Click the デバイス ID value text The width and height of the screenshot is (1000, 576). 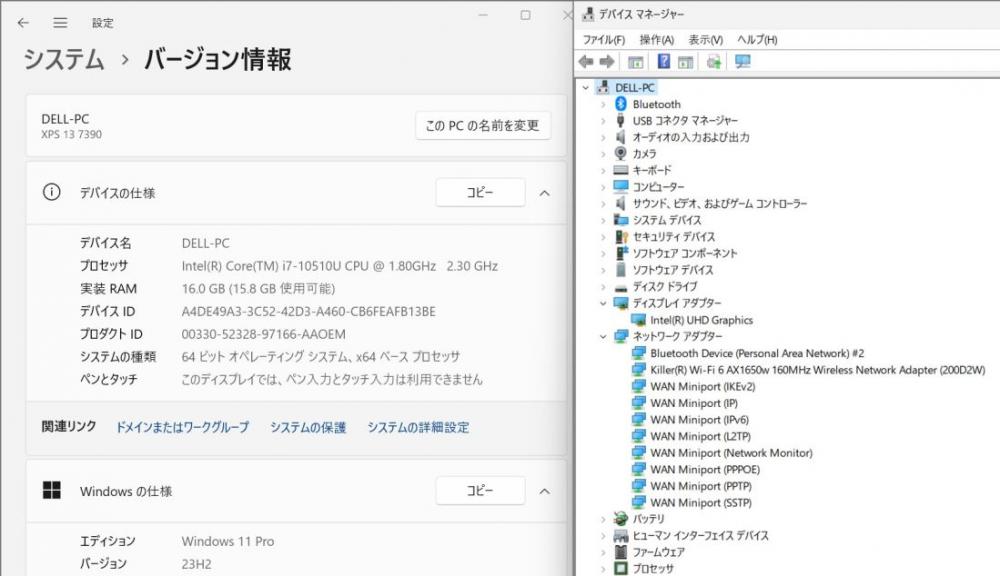309,311
